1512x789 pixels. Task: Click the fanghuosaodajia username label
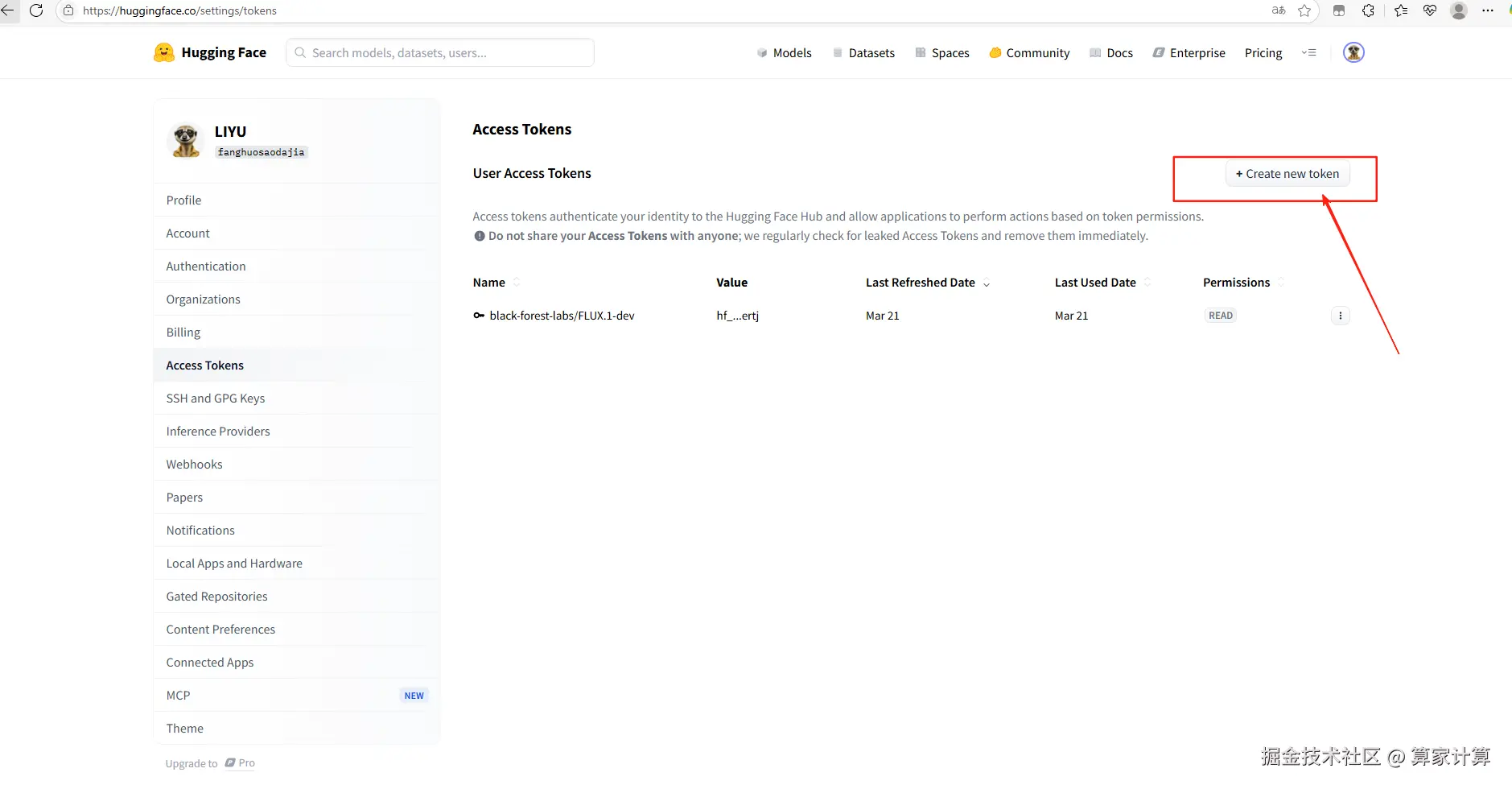tap(261, 152)
